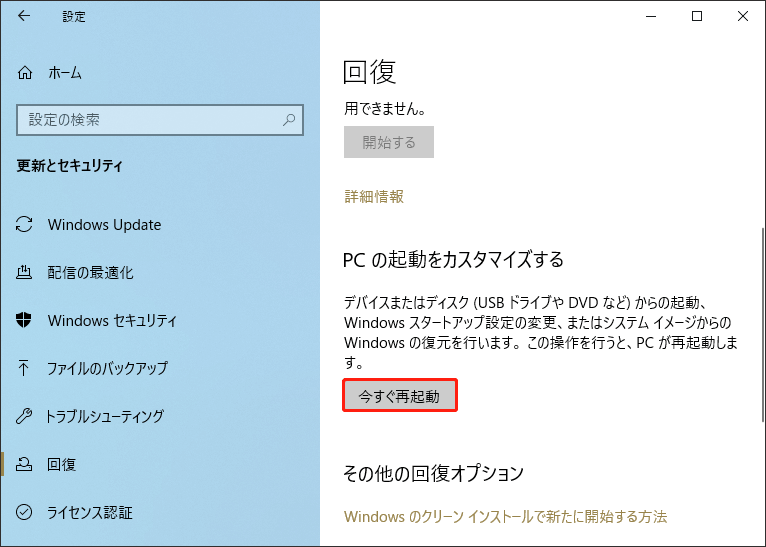766x547 pixels.
Task: Click the greyed 開始する button
Action: point(389,142)
